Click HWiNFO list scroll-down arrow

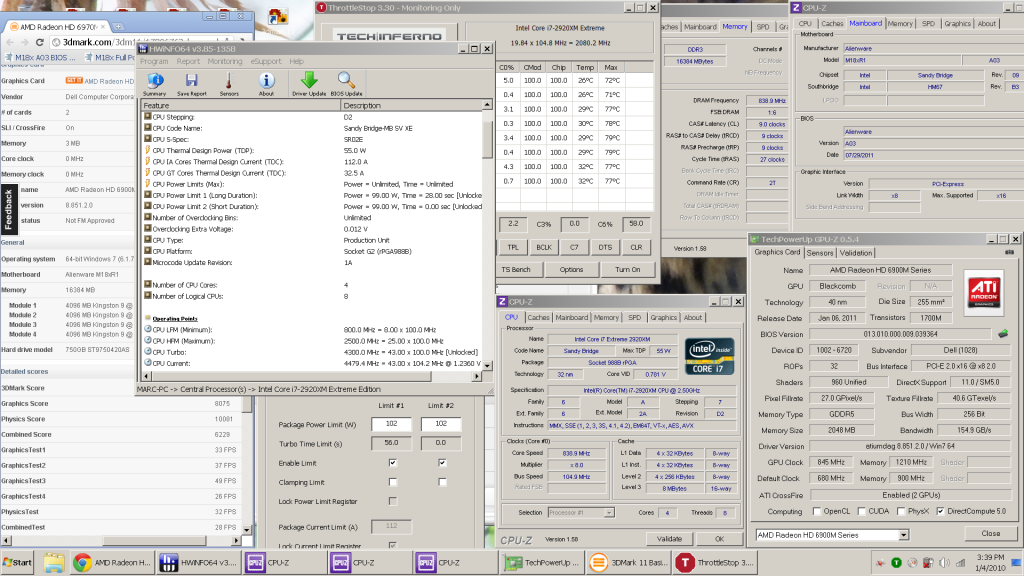487,364
